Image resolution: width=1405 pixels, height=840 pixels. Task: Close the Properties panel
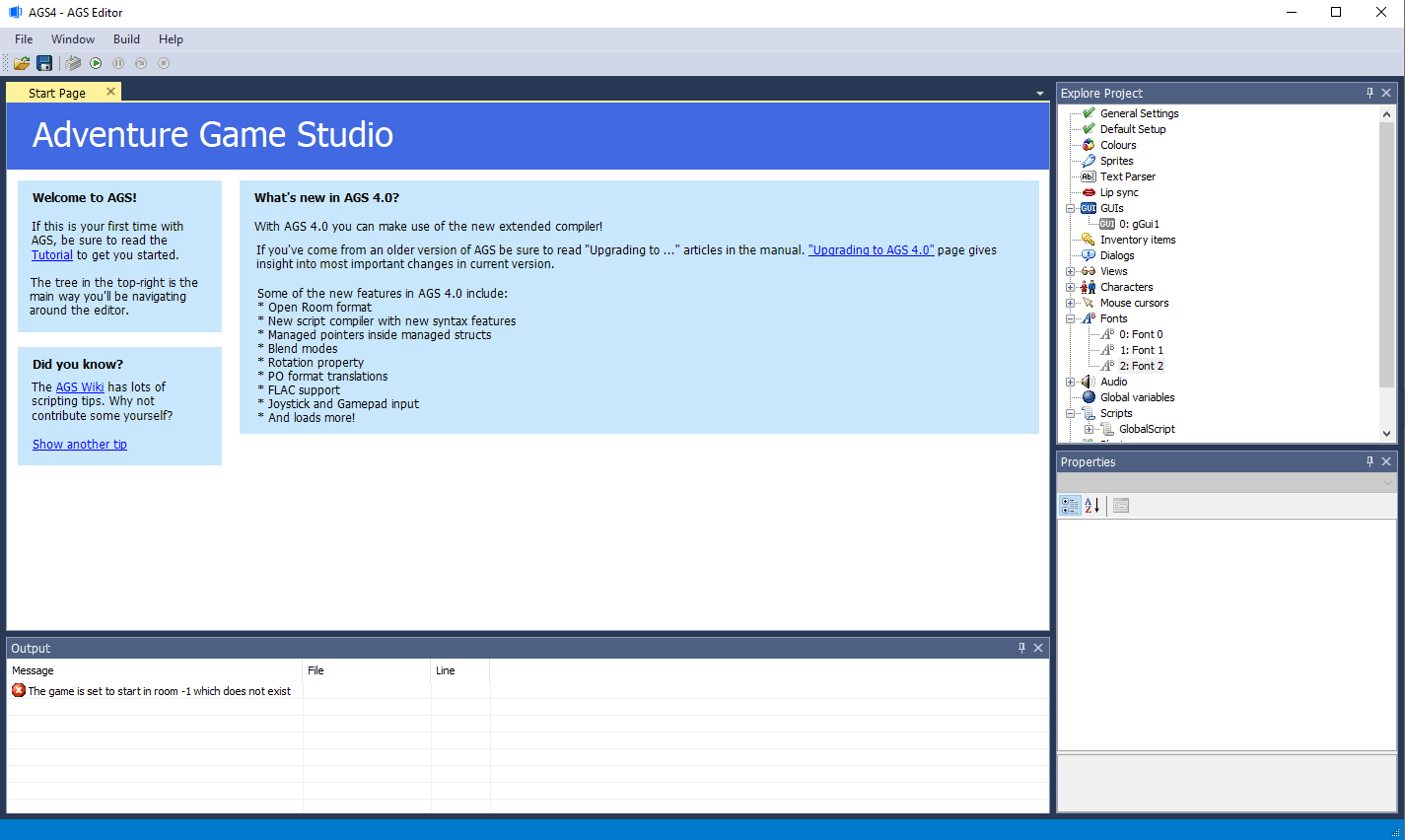point(1386,461)
